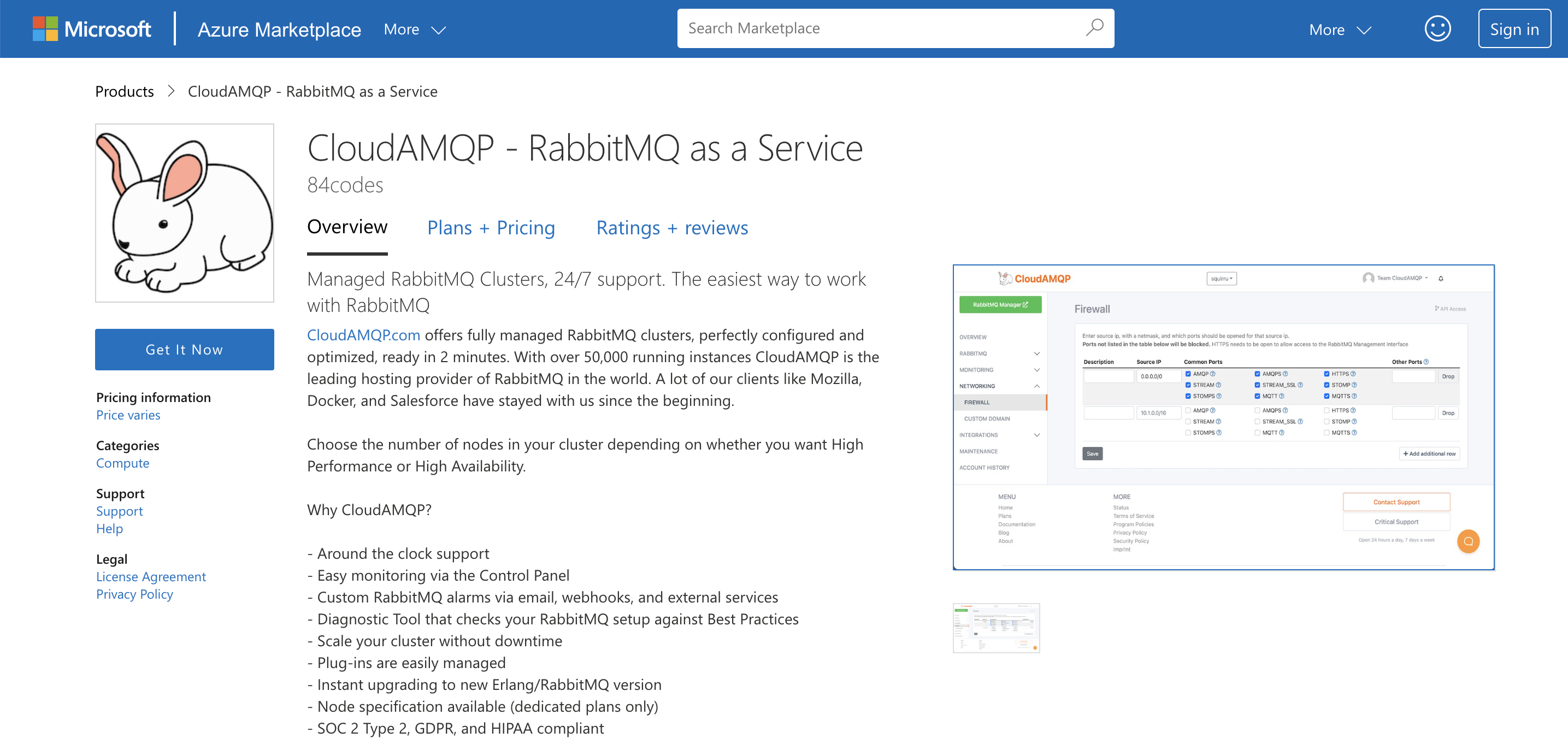Viewport: 1568px width, 756px height.
Task: Open the large Firewall screenshot preview
Action: [x=1223, y=417]
